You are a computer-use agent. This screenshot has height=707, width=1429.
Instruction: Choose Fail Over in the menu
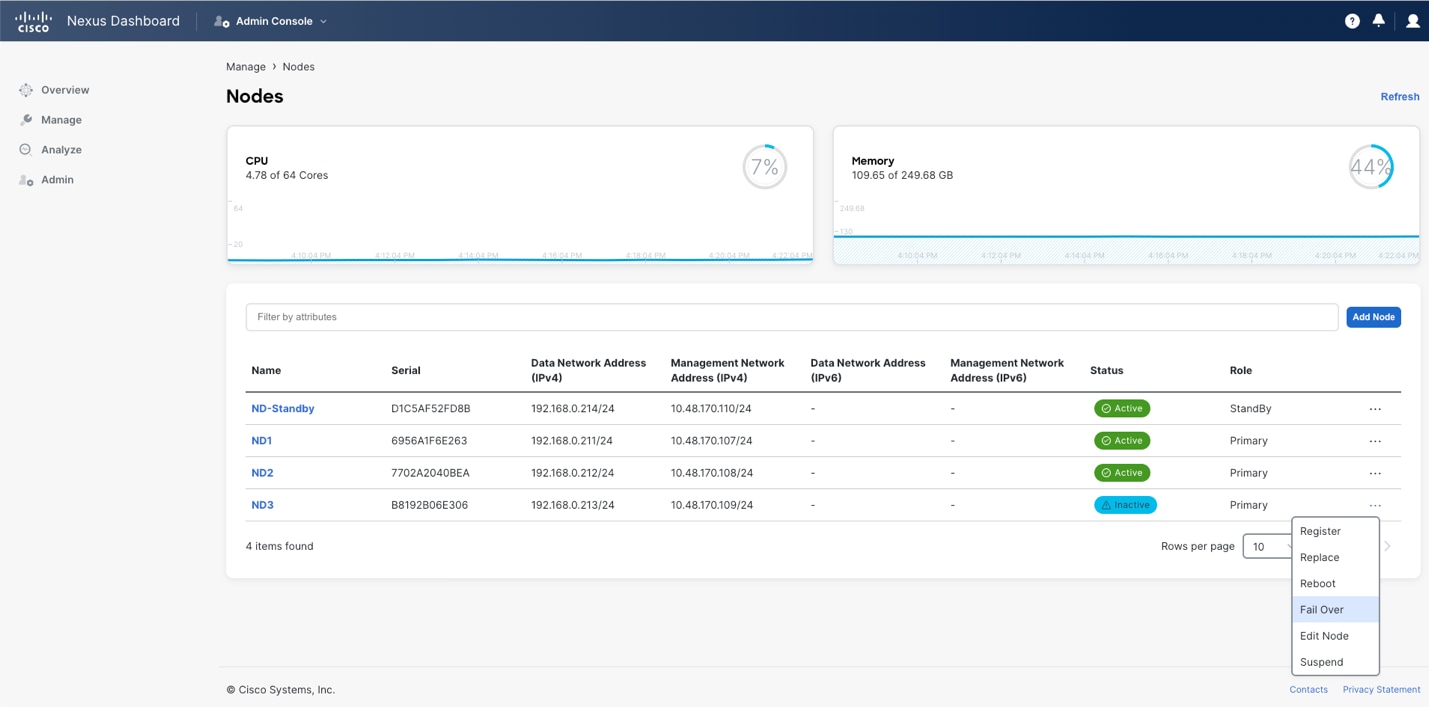point(1335,609)
